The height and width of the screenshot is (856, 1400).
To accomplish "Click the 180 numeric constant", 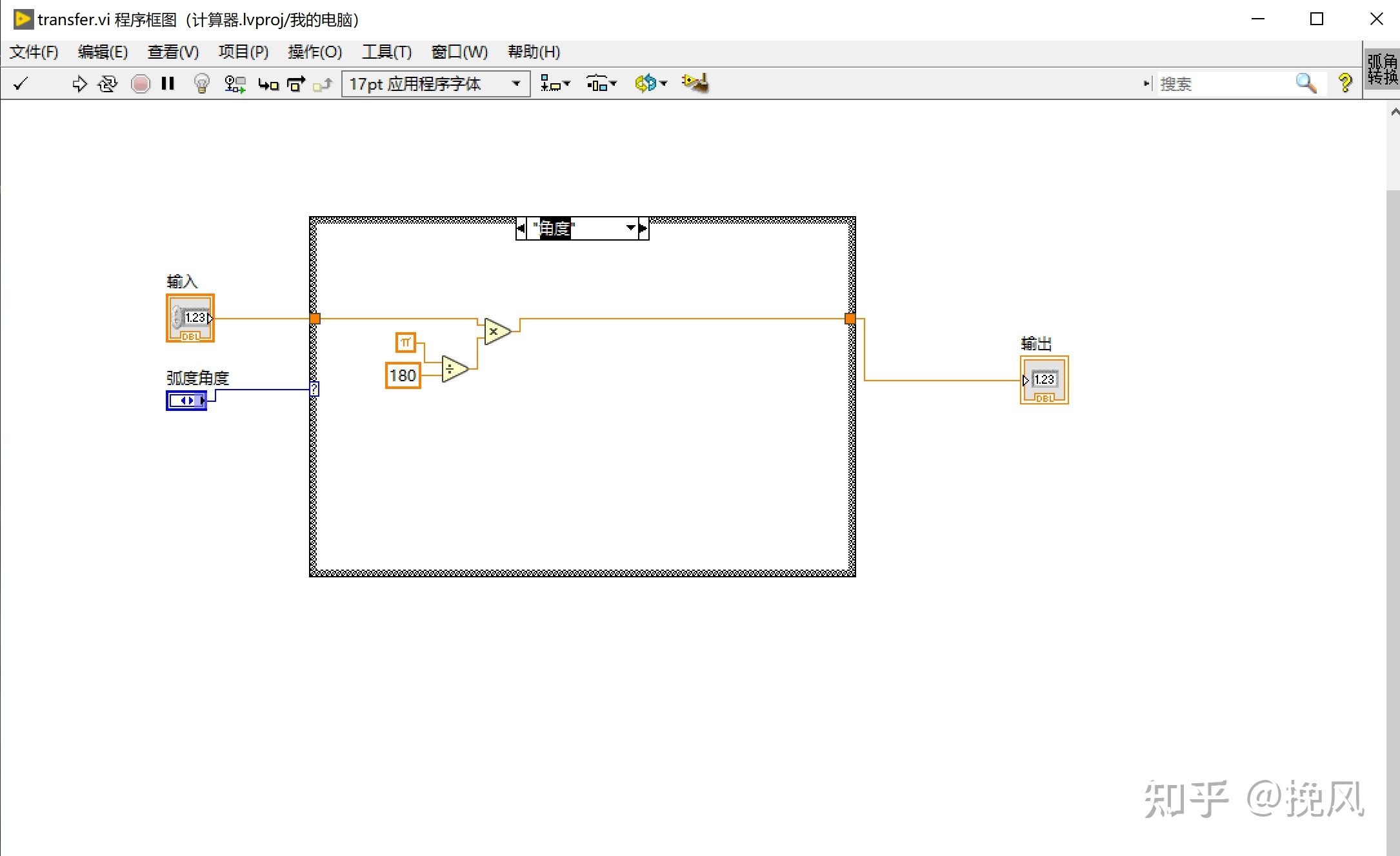I will pos(403,375).
